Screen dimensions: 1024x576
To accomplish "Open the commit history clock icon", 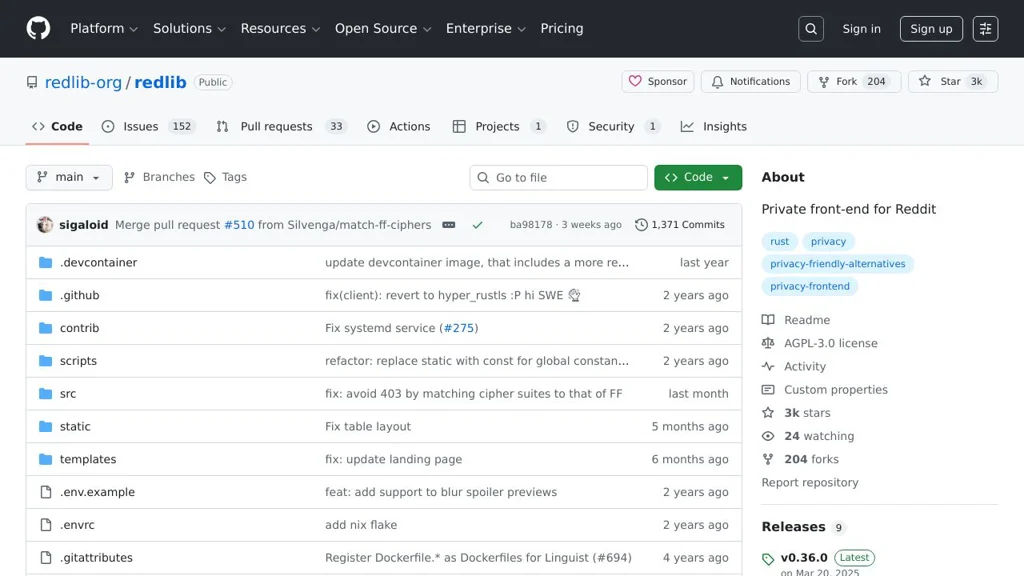I will point(641,224).
